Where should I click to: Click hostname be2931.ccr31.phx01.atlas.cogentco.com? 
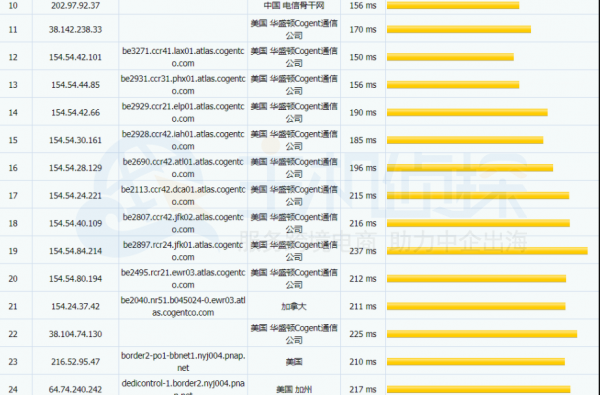click(x=183, y=85)
